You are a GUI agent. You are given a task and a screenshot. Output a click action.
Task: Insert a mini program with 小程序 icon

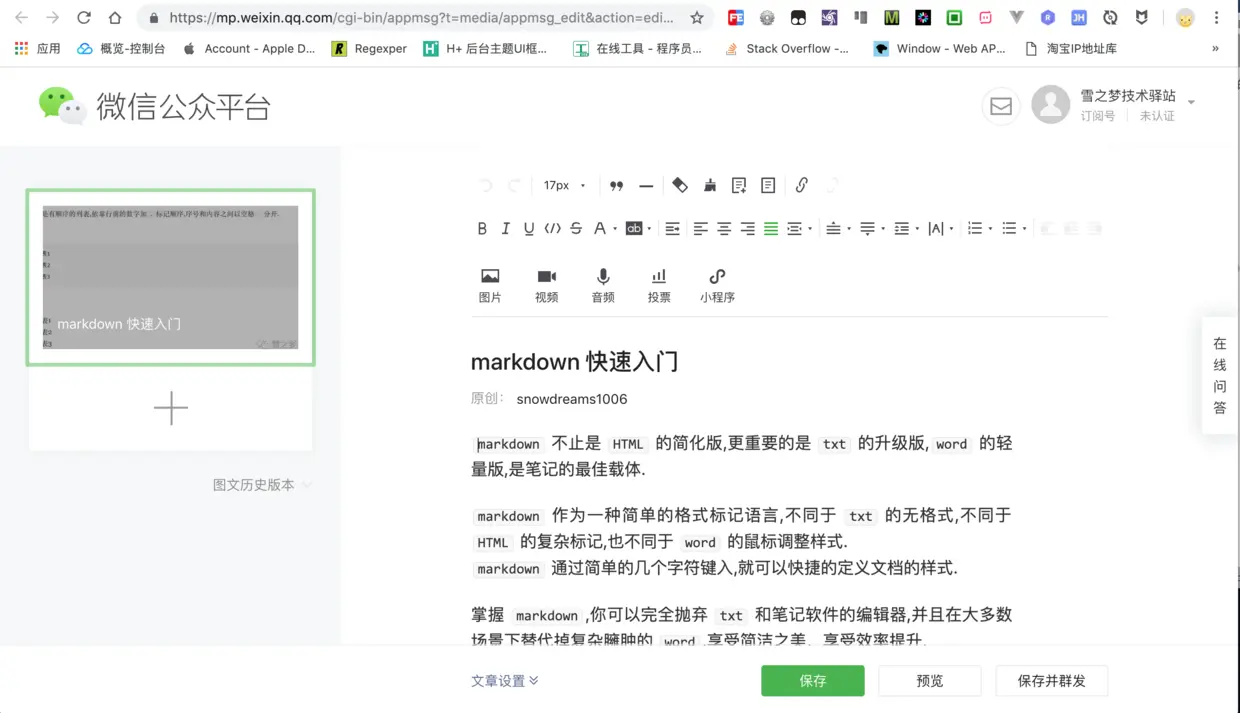click(716, 283)
